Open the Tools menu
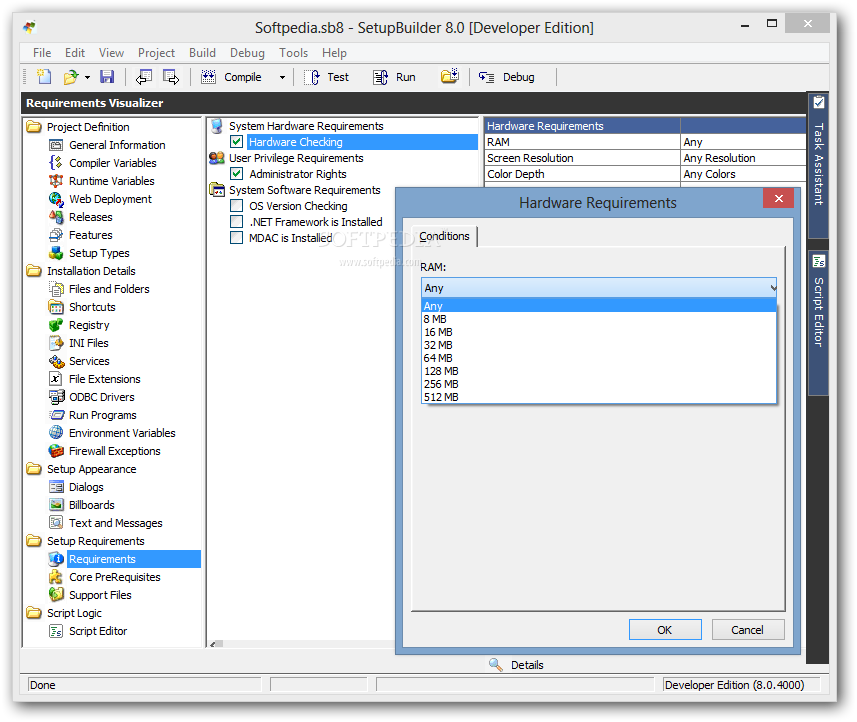This screenshot has width=857, height=722. click(294, 53)
